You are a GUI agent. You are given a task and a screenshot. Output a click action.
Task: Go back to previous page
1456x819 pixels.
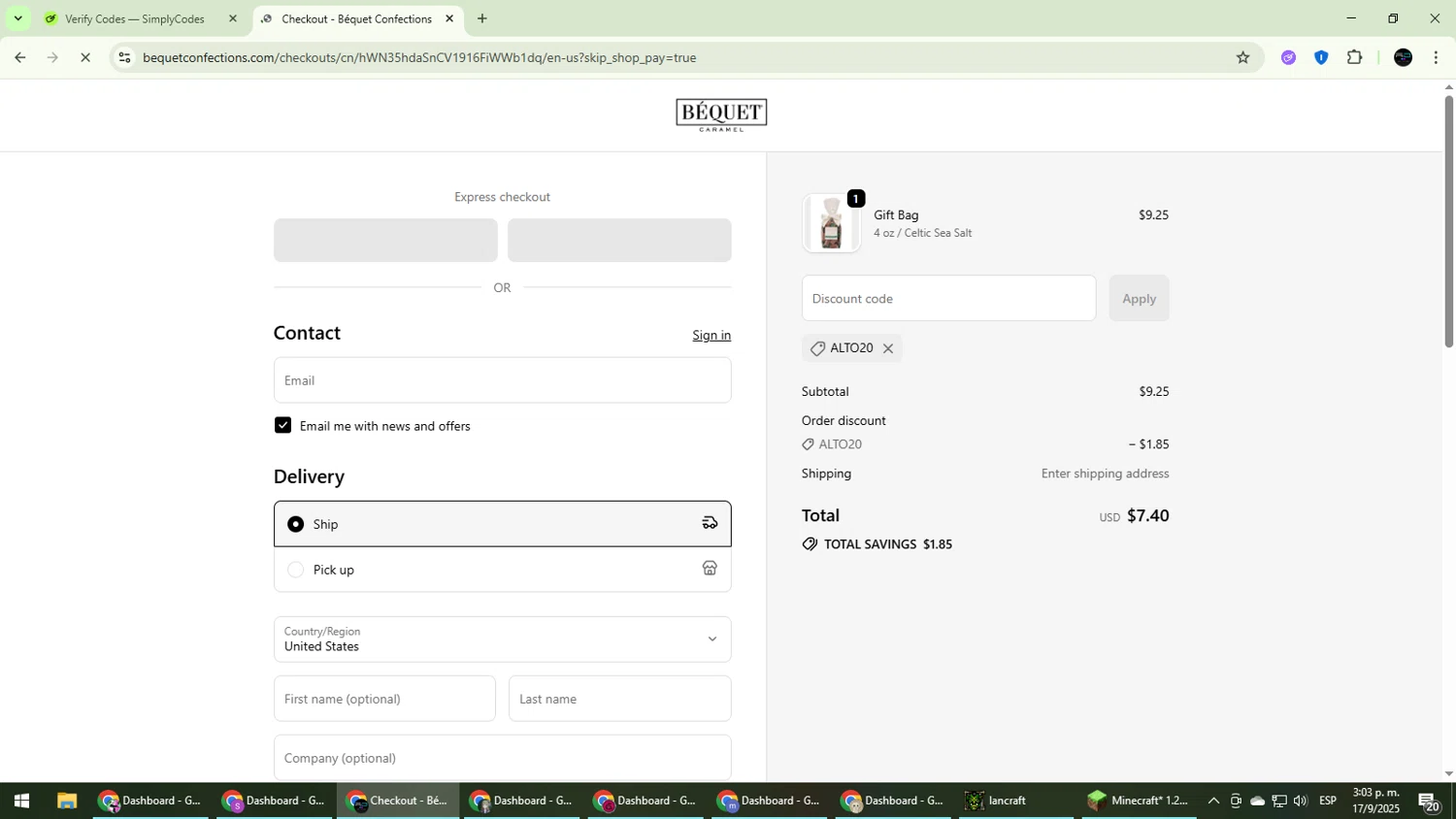pyautogui.click(x=19, y=58)
